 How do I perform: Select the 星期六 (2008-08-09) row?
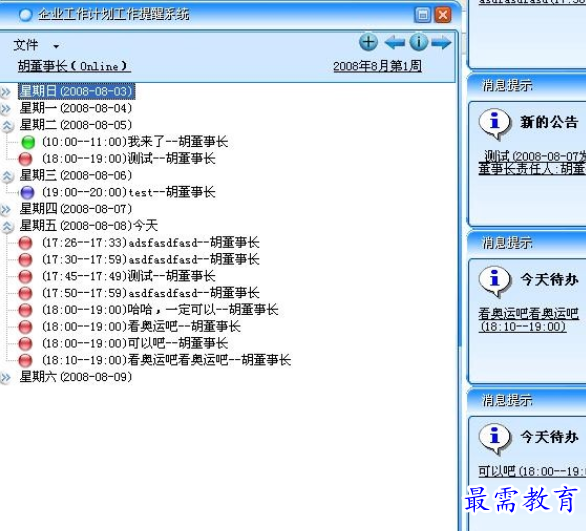click(x=76, y=377)
